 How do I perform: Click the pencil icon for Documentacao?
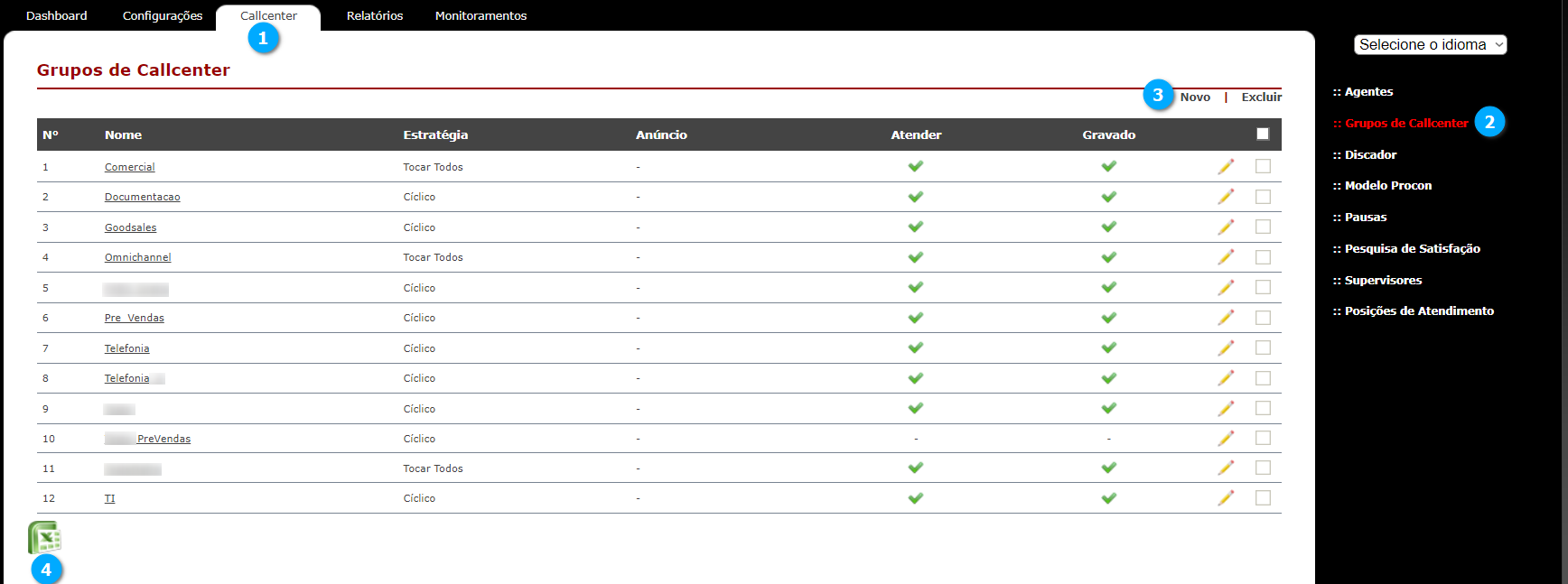pos(1226,197)
